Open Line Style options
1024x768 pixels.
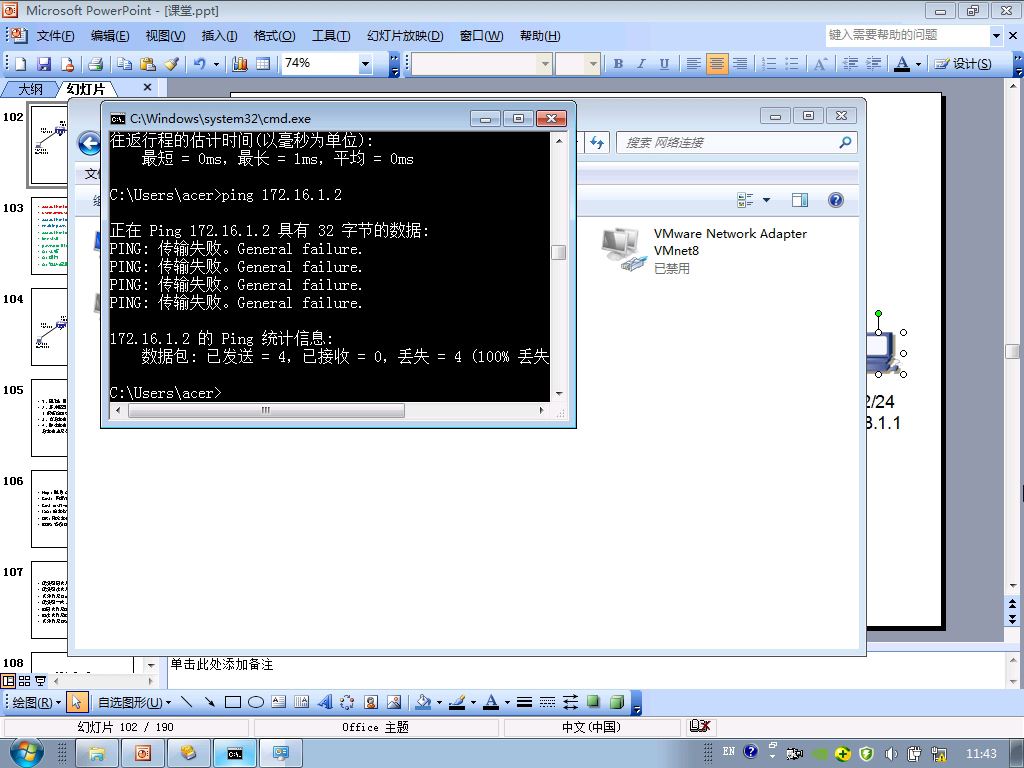pos(524,702)
